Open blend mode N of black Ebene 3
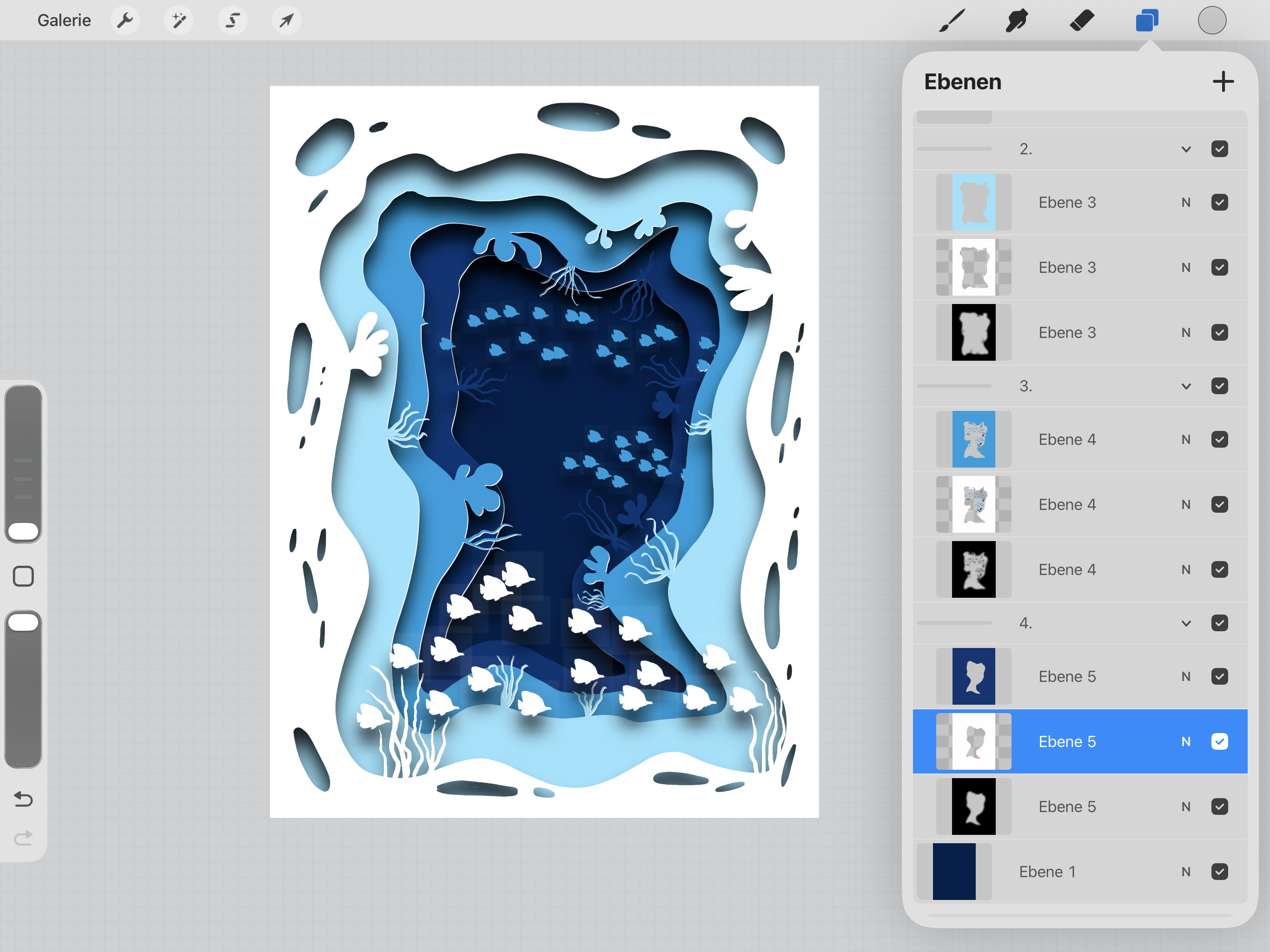 [1185, 333]
